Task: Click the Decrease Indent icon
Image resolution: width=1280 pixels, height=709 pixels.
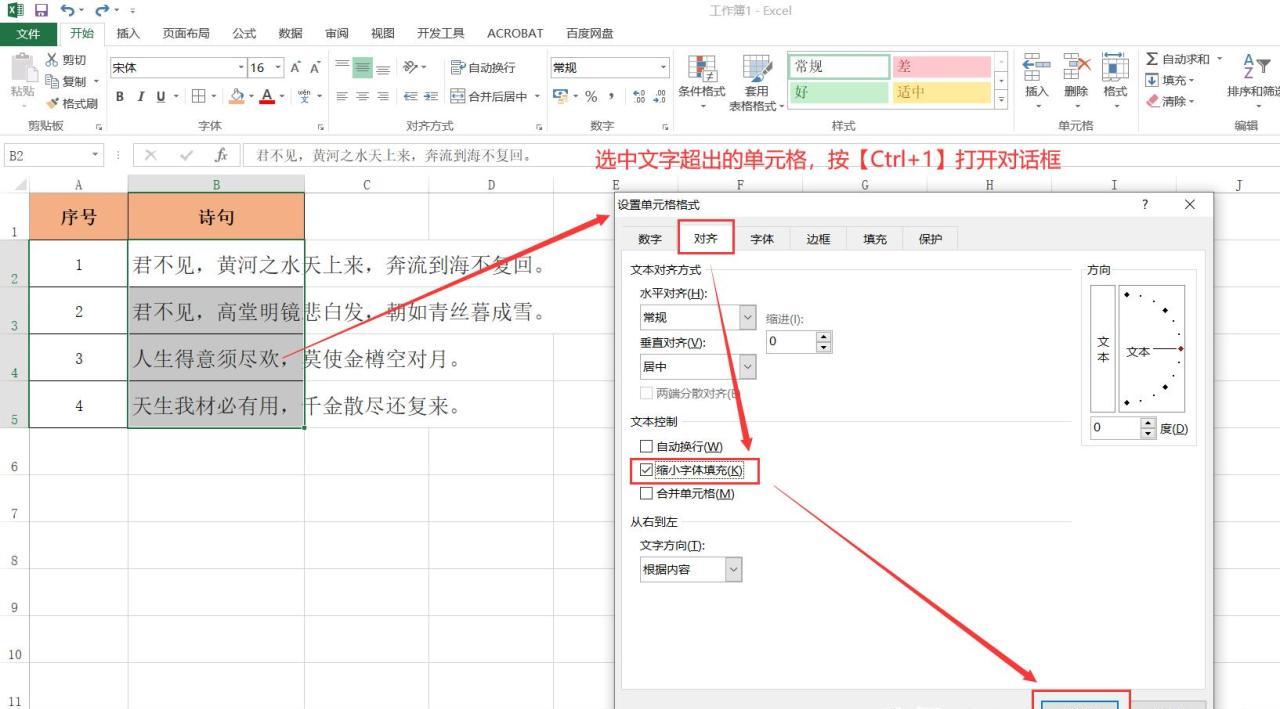Action: coord(409,96)
